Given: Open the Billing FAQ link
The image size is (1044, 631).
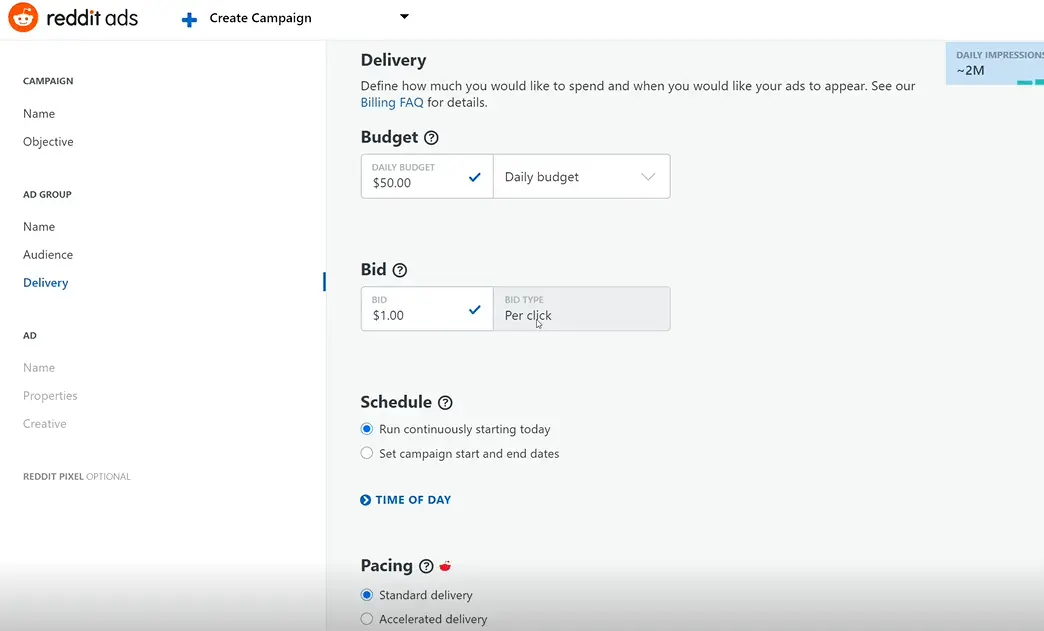Looking at the screenshot, I should pos(391,102).
